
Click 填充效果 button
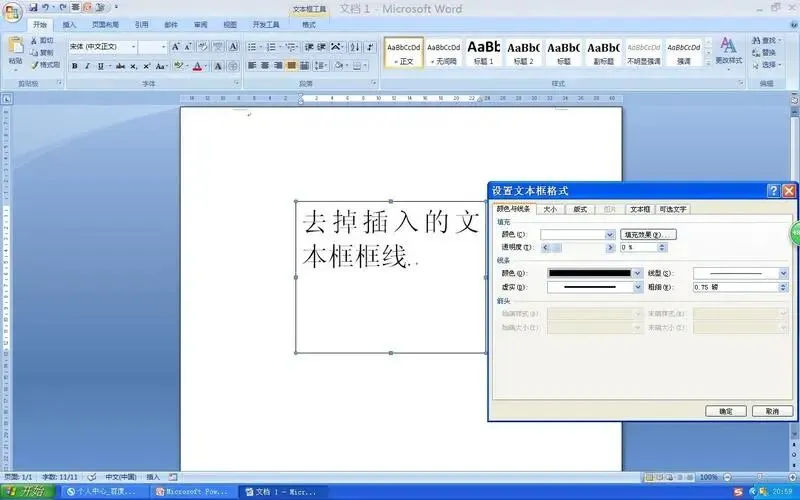(x=648, y=235)
